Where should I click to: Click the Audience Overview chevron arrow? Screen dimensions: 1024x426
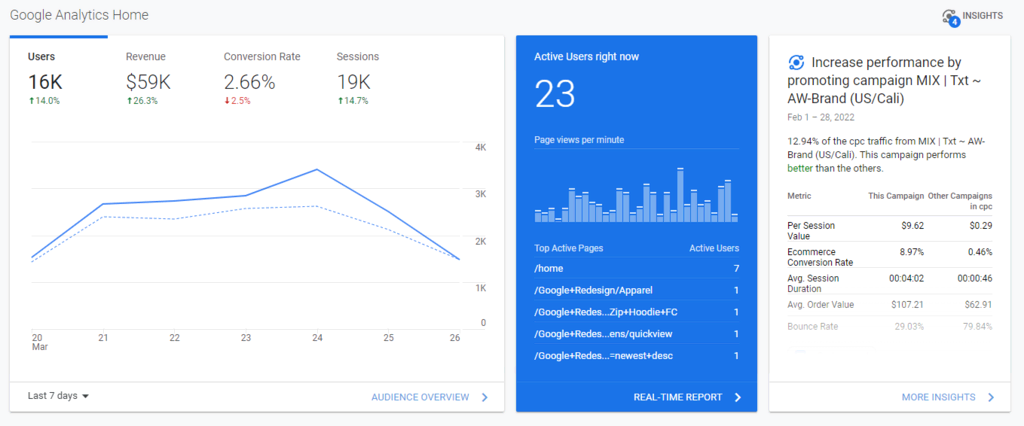[485, 397]
